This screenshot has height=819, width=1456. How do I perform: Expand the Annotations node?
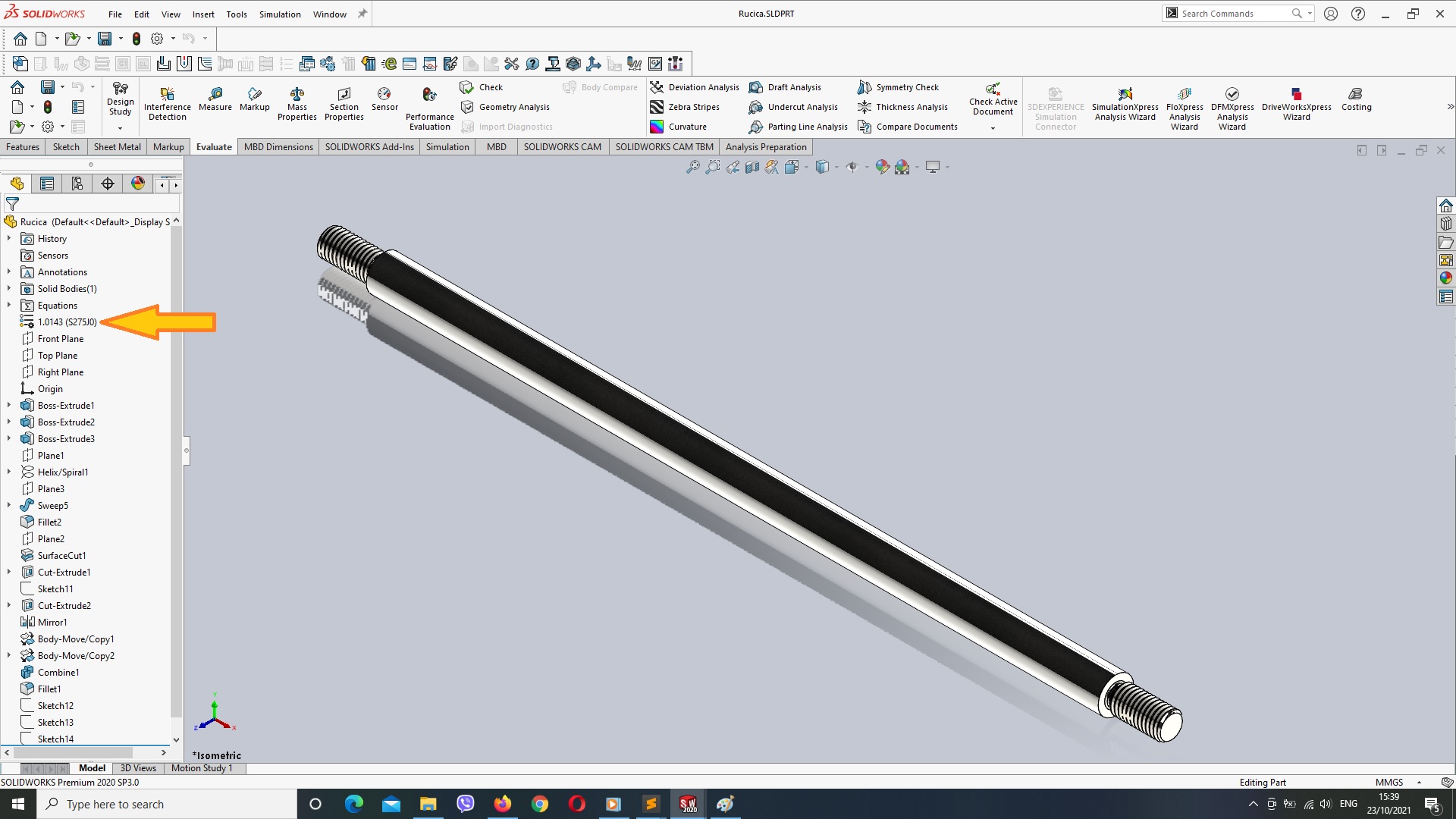tap(9, 271)
